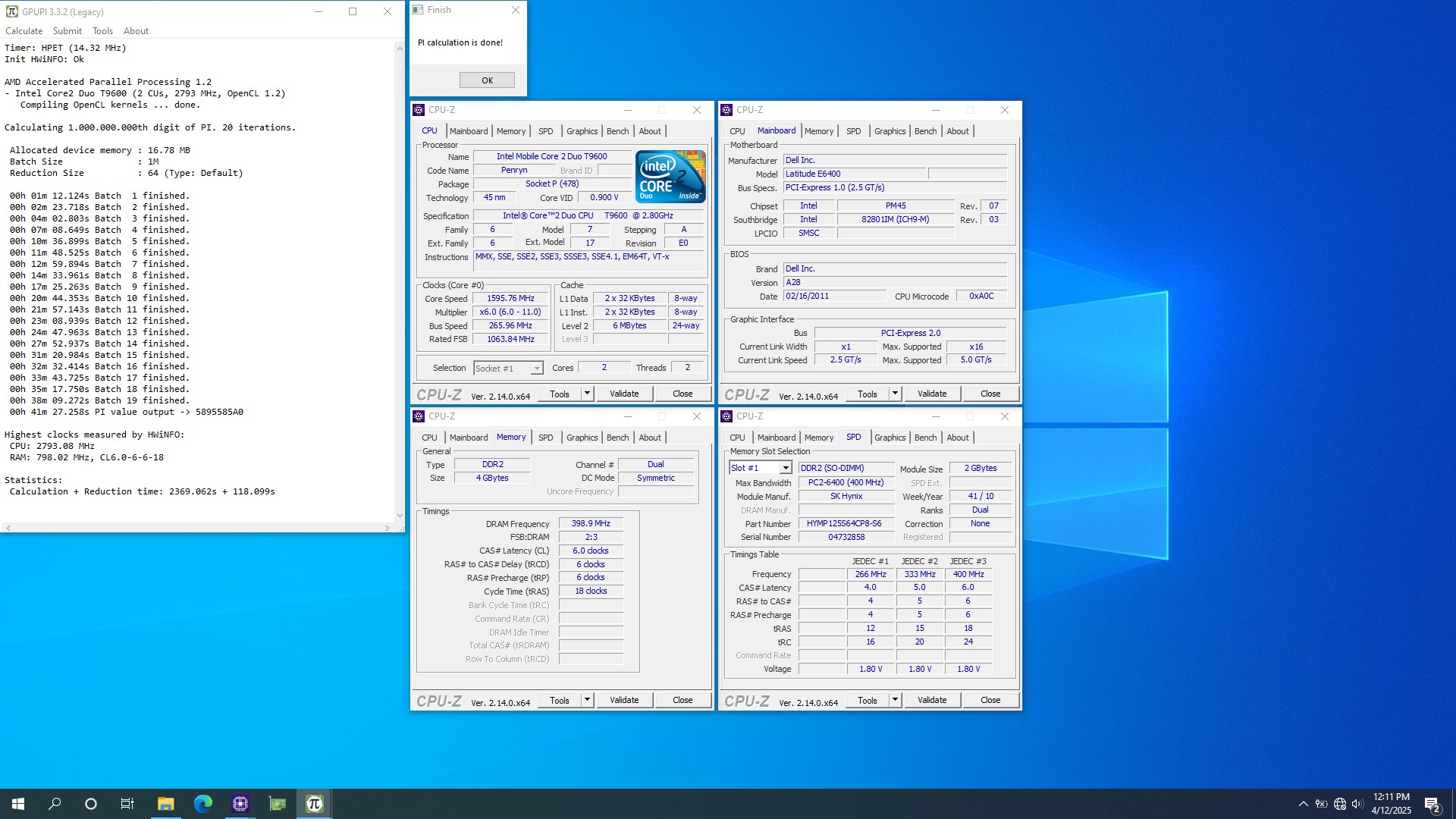Click CPU-Z icon in Mainboard window title bar

pyautogui.click(x=726, y=110)
